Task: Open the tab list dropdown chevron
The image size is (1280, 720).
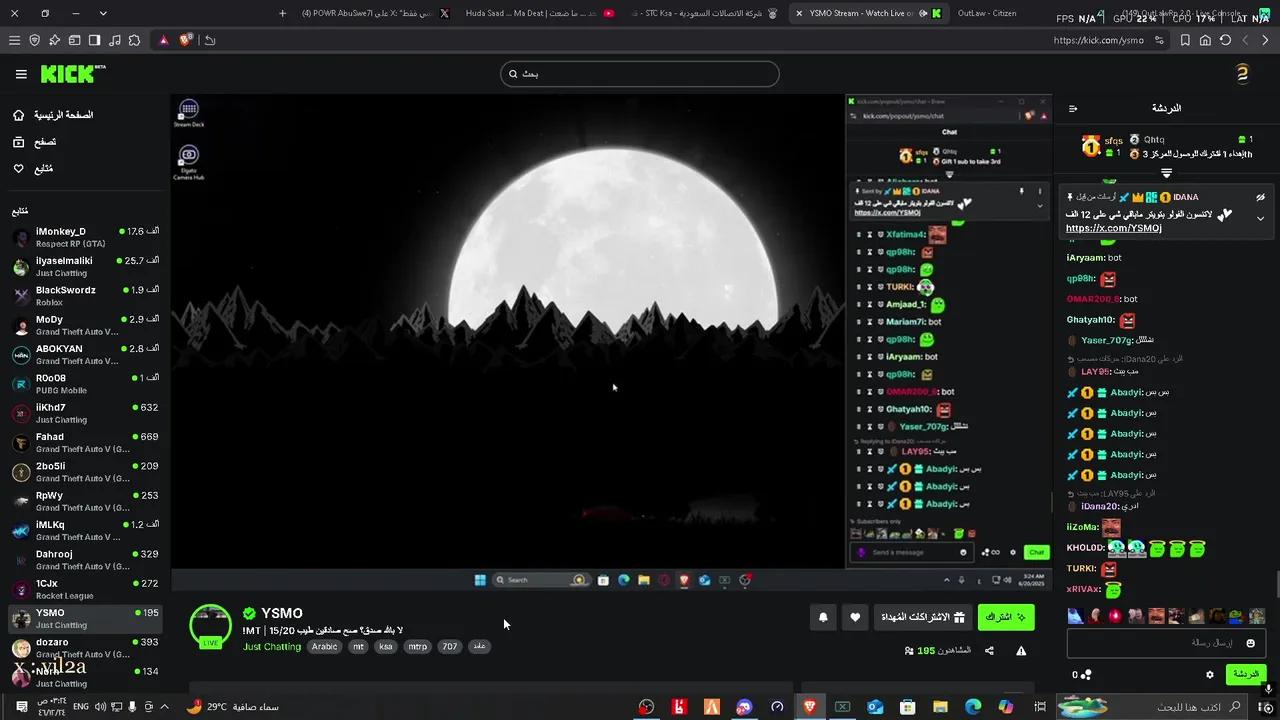Action: click(103, 13)
